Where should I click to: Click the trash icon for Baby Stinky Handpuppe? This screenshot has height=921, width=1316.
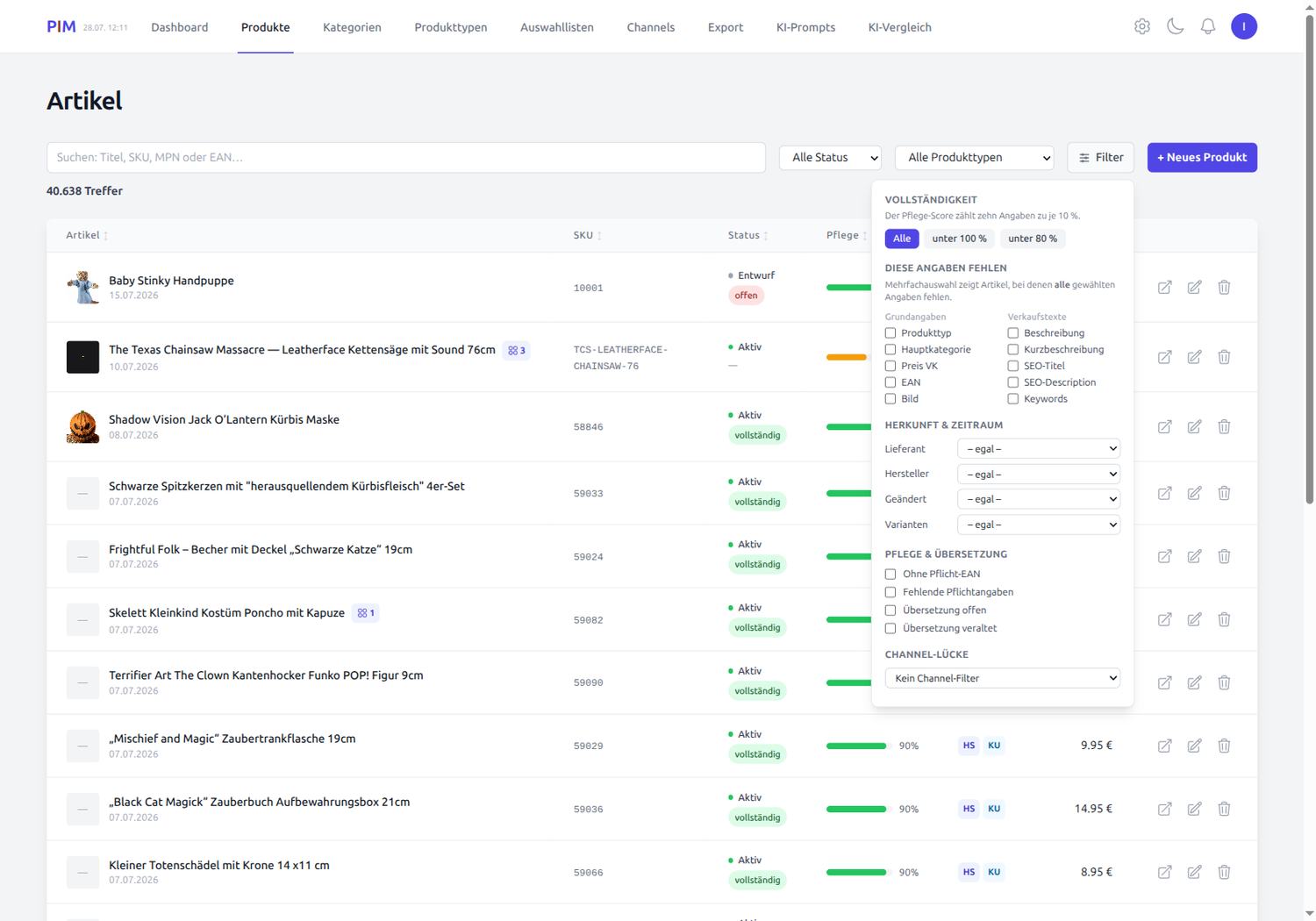click(x=1224, y=287)
